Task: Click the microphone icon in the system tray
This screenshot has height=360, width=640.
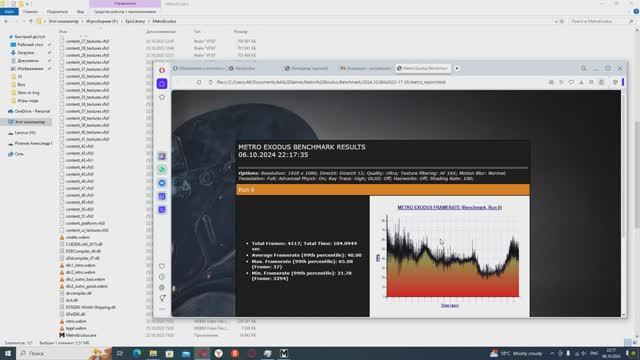Action: pos(568,353)
